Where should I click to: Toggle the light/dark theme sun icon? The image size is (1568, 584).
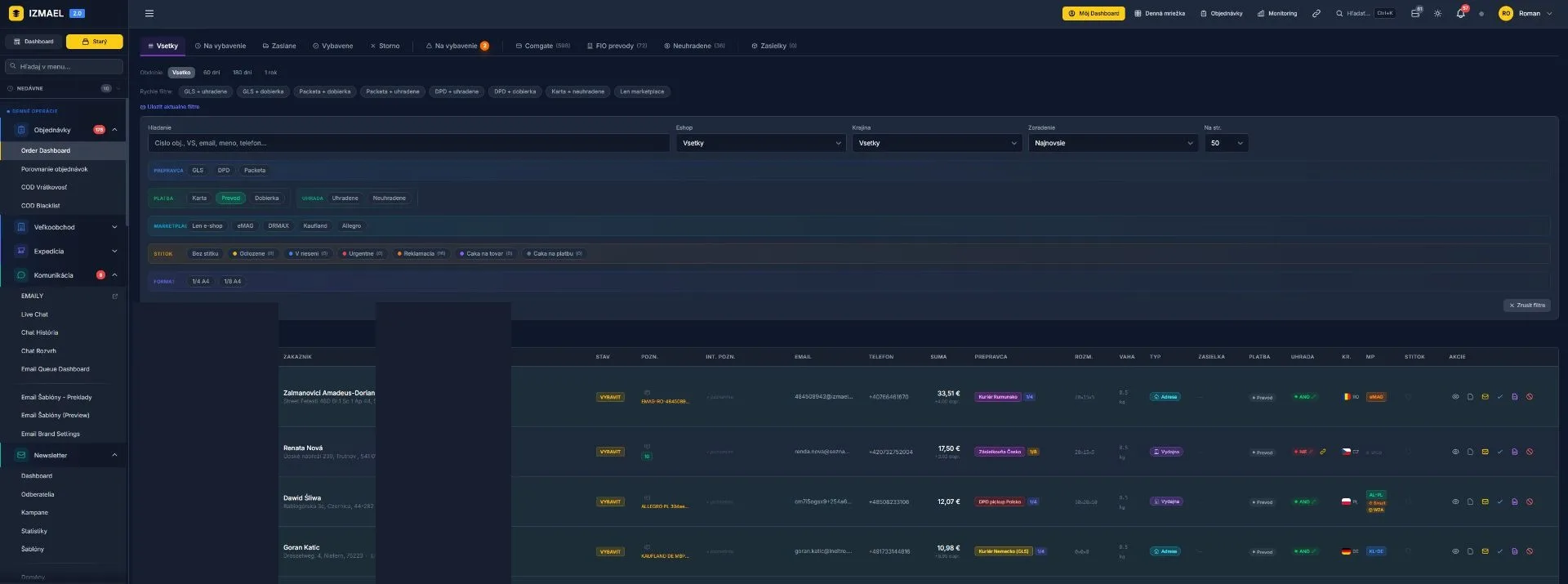(1437, 14)
